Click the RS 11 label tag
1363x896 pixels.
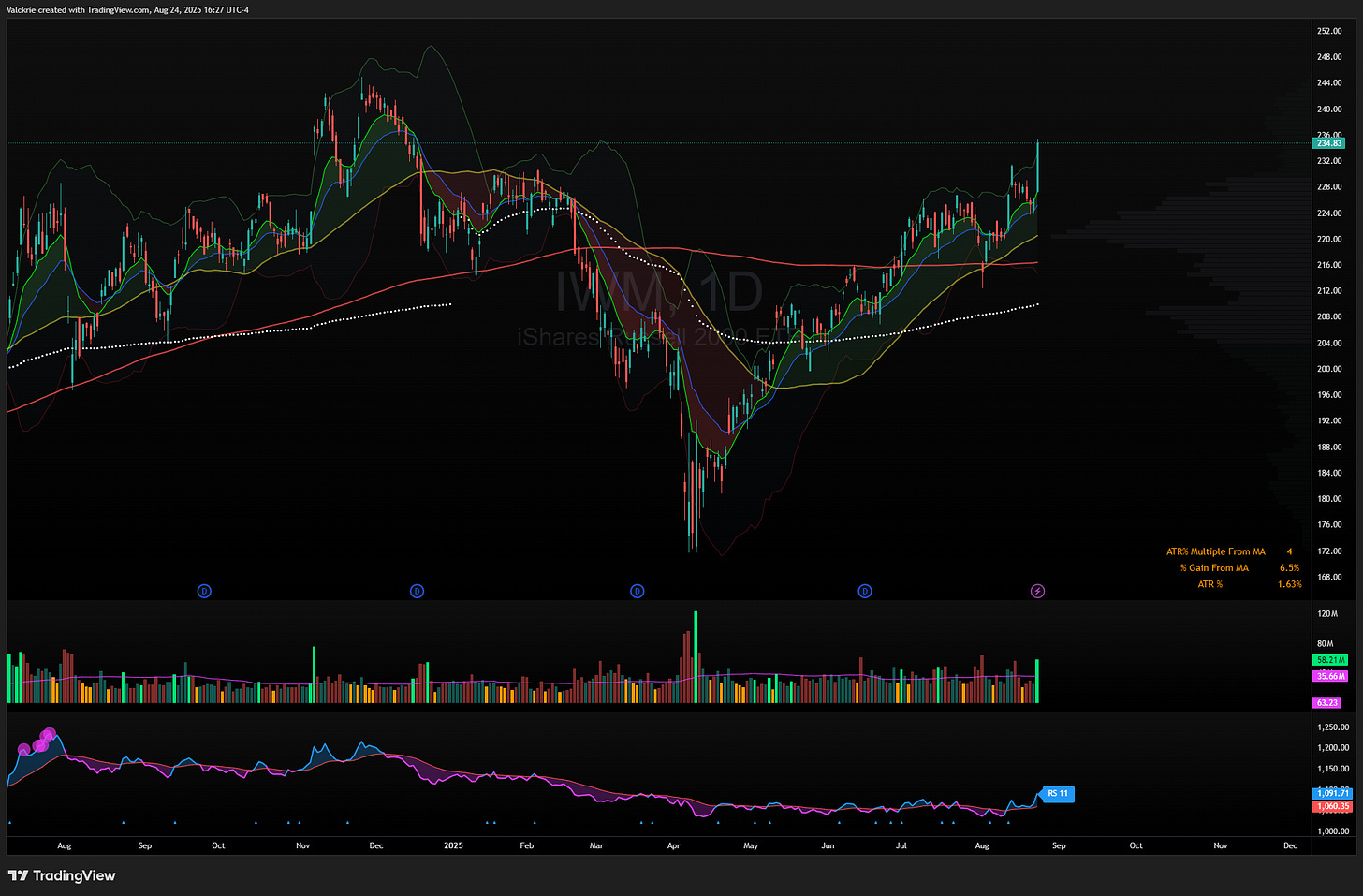pyautogui.click(x=1057, y=794)
